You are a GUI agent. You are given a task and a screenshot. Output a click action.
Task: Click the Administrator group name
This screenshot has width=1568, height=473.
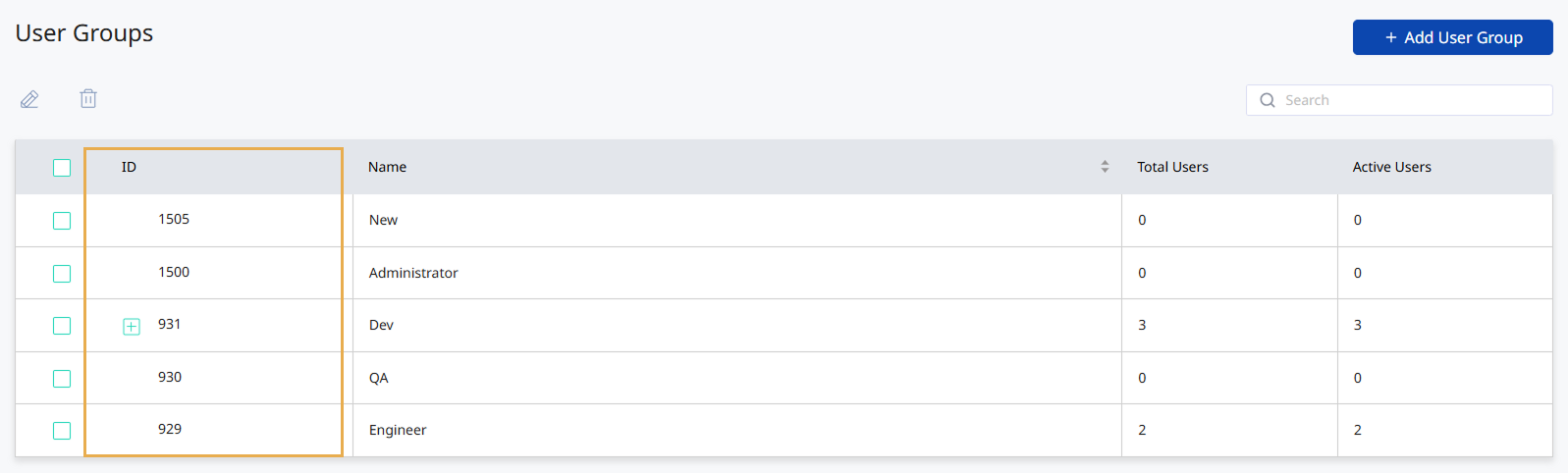pos(413,273)
